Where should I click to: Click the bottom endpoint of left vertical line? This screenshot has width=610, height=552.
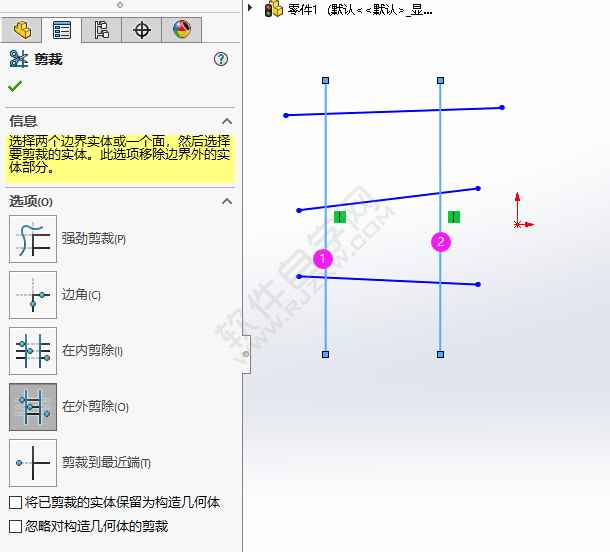tap(326, 354)
